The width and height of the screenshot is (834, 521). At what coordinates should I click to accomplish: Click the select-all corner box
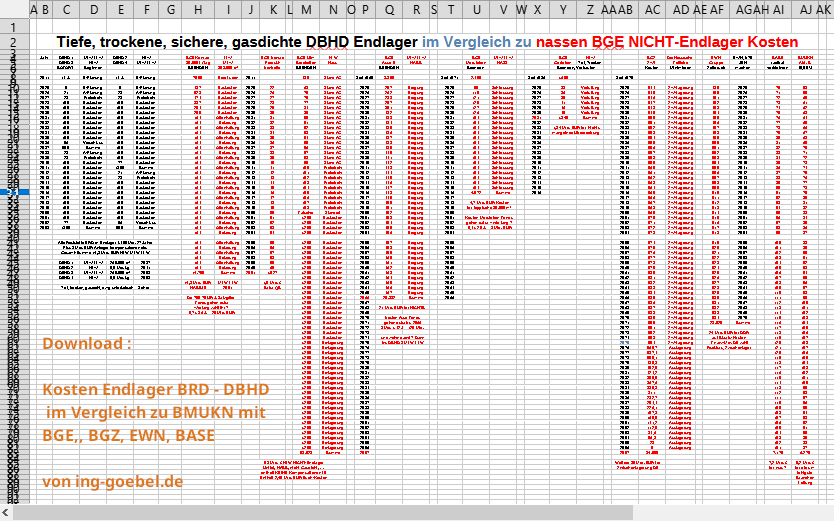pos(13,10)
